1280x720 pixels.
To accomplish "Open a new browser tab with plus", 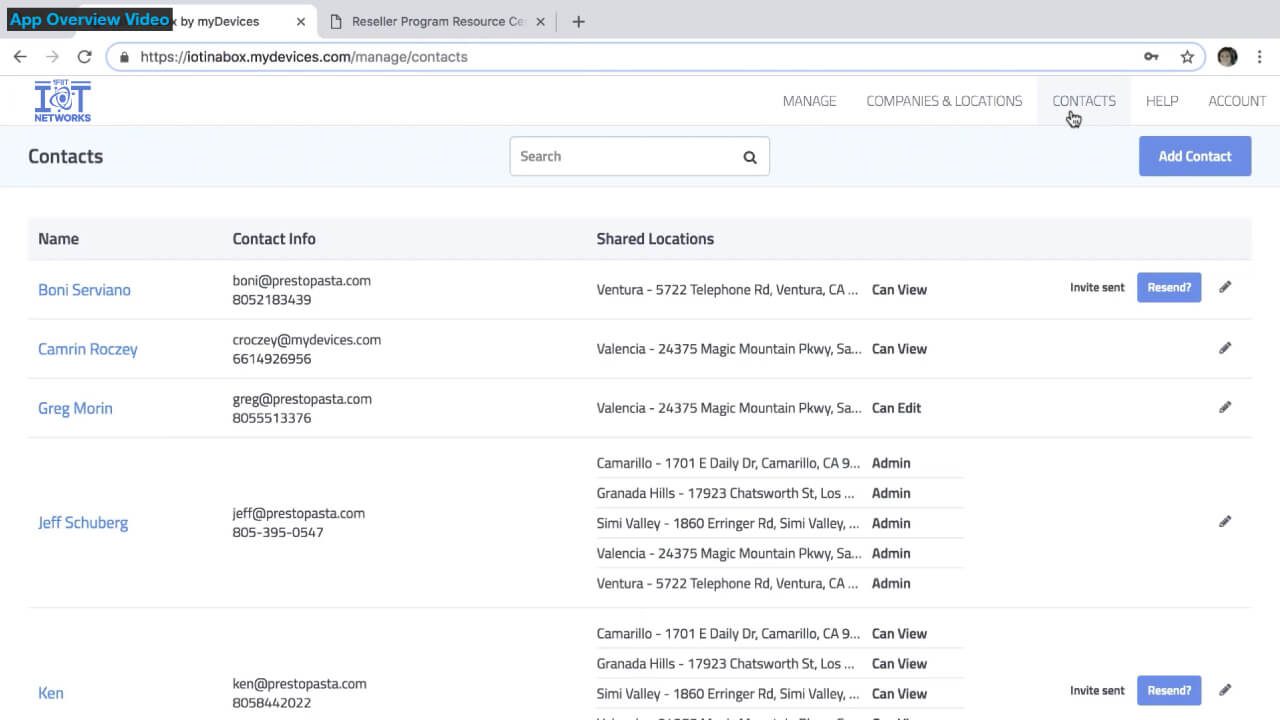I will pyautogui.click(x=578, y=21).
